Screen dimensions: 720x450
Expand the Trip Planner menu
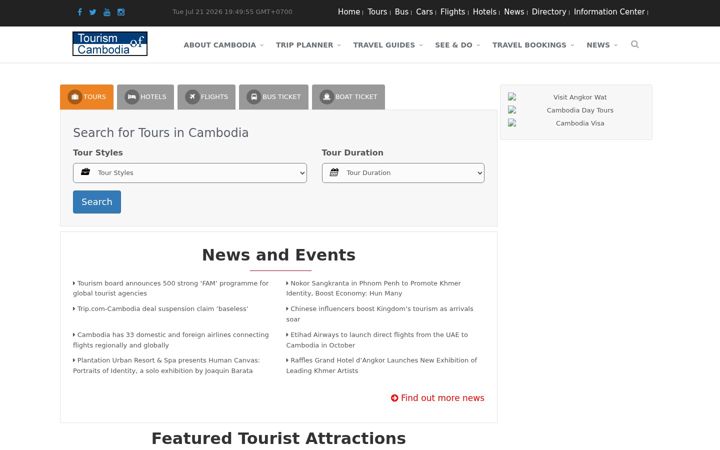point(308,45)
